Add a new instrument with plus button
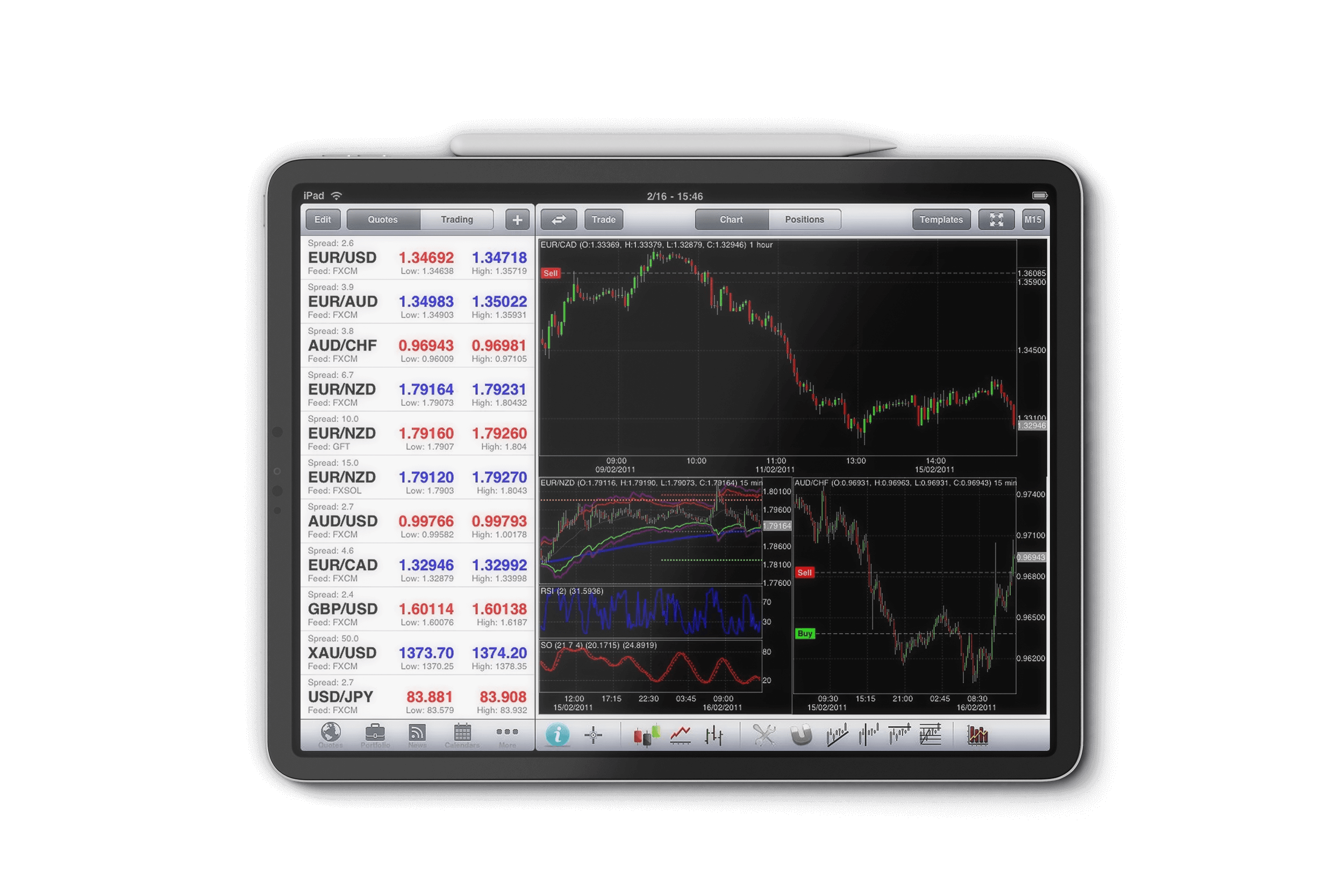The height and width of the screenshot is (896, 1344). click(x=517, y=220)
